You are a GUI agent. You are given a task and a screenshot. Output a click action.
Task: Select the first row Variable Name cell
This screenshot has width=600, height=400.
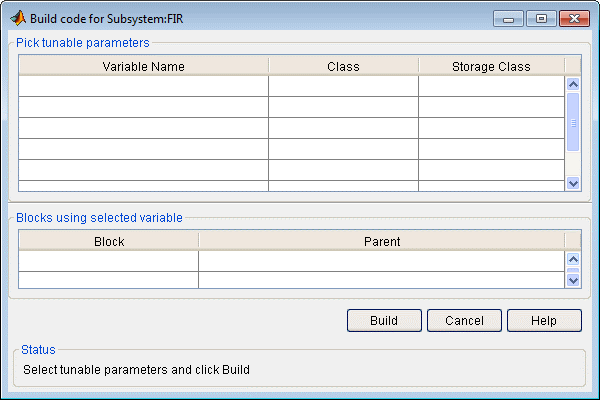(x=143, y=86)
